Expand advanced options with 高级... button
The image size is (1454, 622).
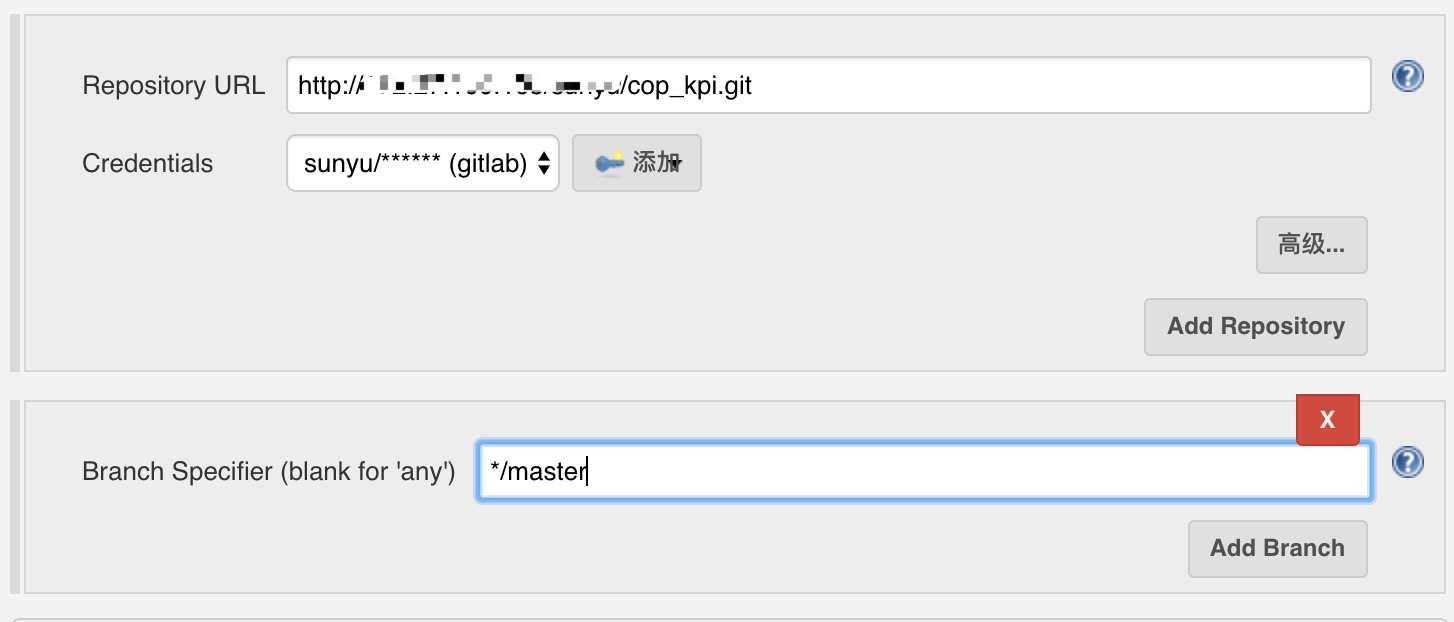(x=1311, y=245)
